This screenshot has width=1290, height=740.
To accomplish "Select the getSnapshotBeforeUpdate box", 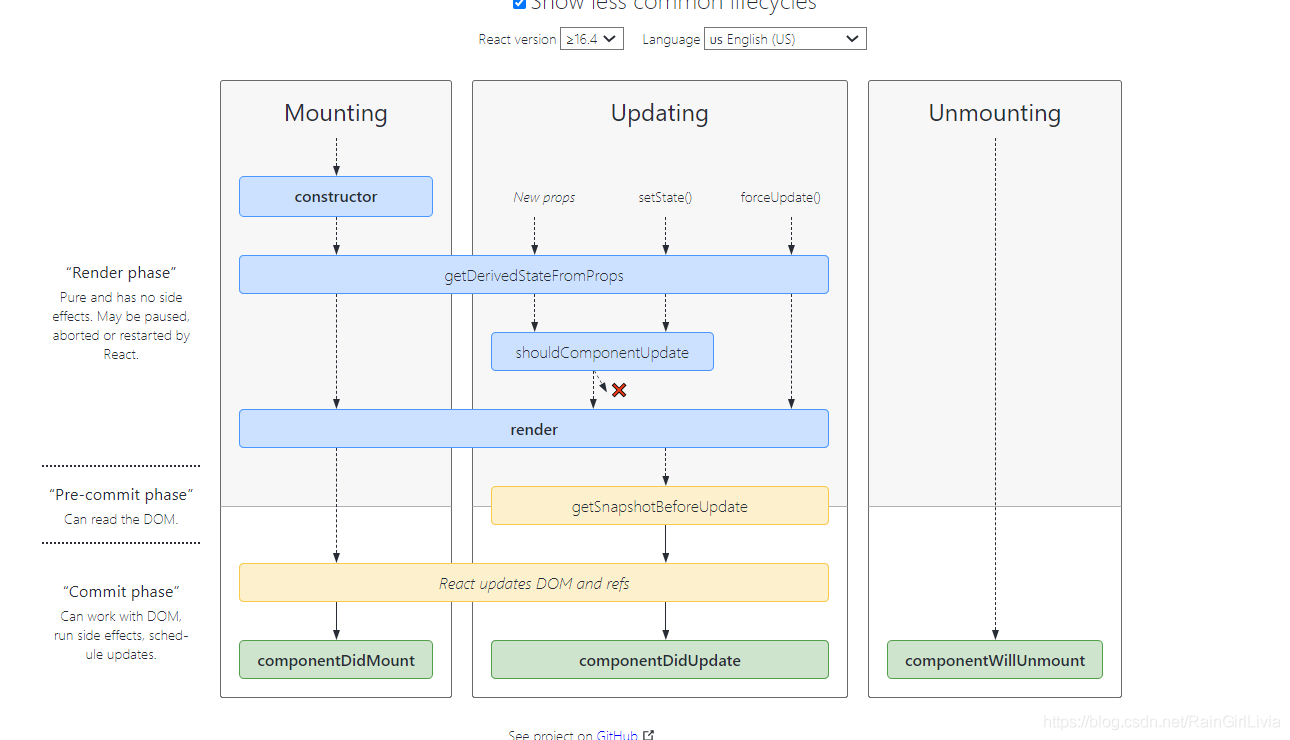I will click(x=659, y=506).
